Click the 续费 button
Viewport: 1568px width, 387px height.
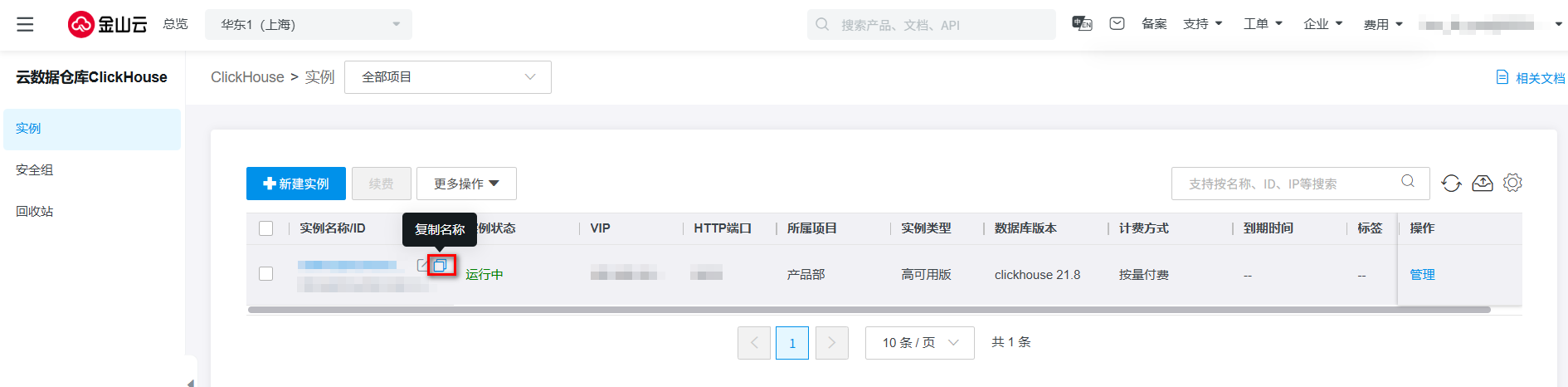[382, 184]
